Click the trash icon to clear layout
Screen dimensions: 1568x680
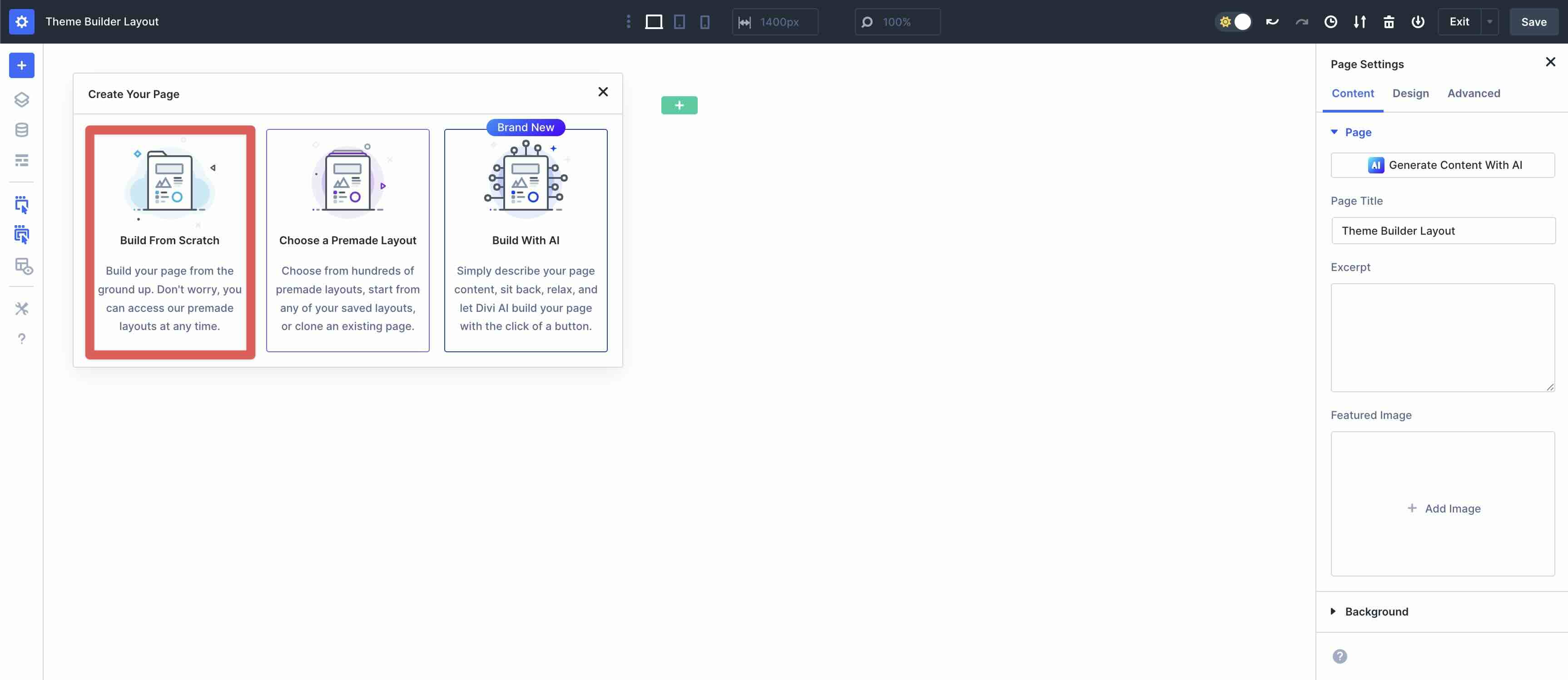click(1389, 21)
